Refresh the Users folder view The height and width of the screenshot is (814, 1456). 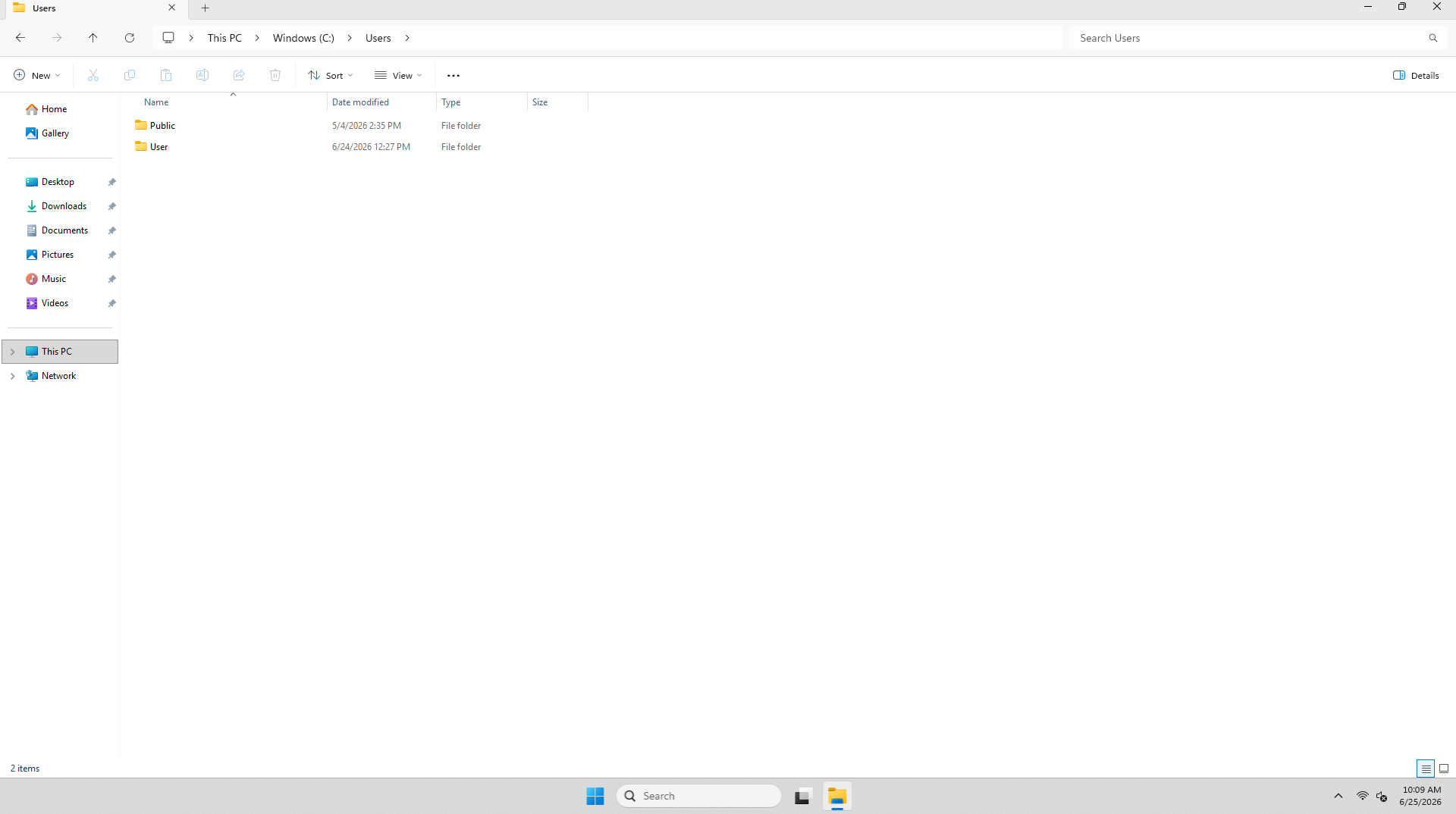[x=130, y=38]
